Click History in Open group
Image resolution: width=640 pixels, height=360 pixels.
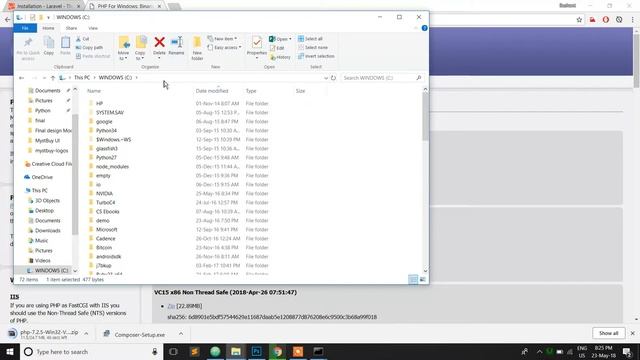pos(280,57)
